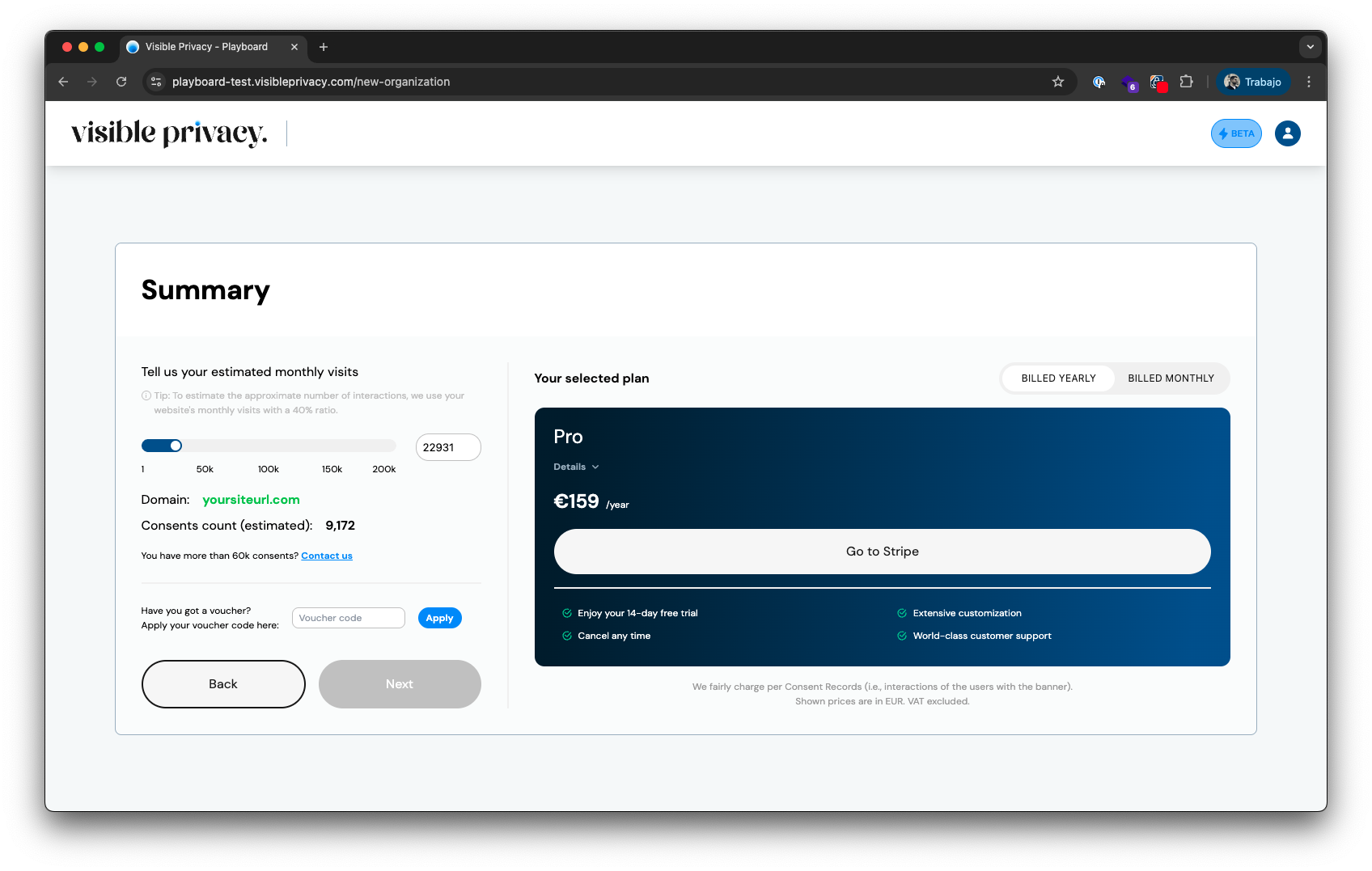This screenshot has width=1372, height=871.
Task: Click the green checkmark beside Cancel any time
Action: pos(565,636)
